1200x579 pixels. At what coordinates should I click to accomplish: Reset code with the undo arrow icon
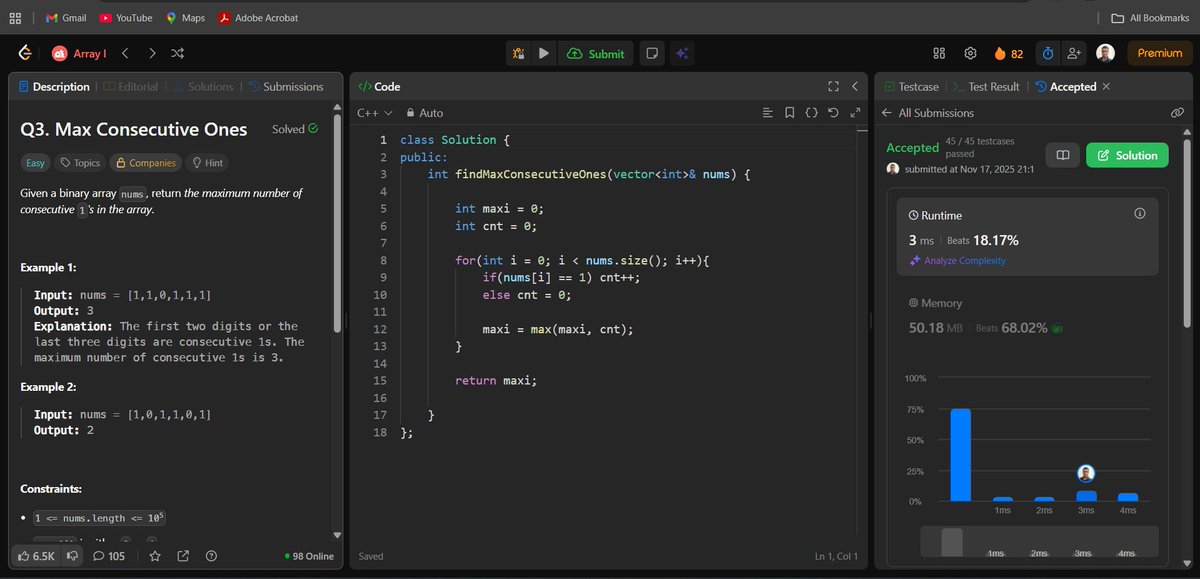tap(833, 113)
